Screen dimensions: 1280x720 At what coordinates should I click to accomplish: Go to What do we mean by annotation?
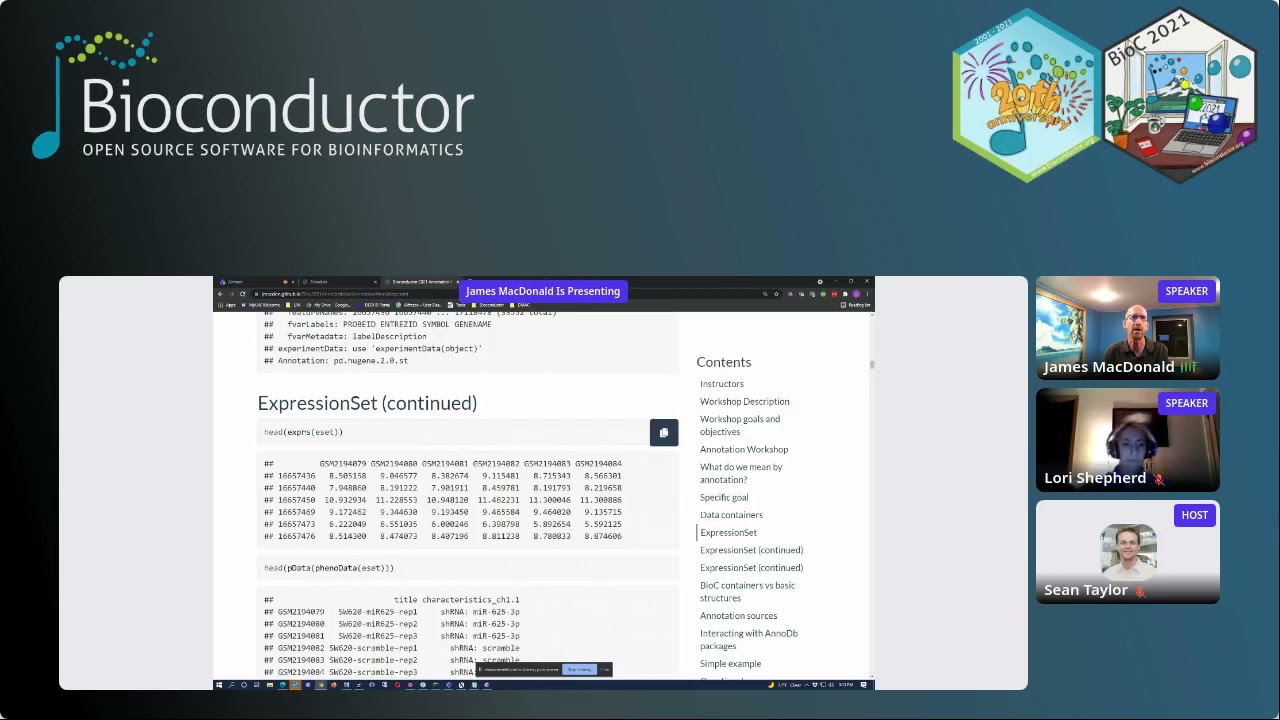click(x=741, y=473)
